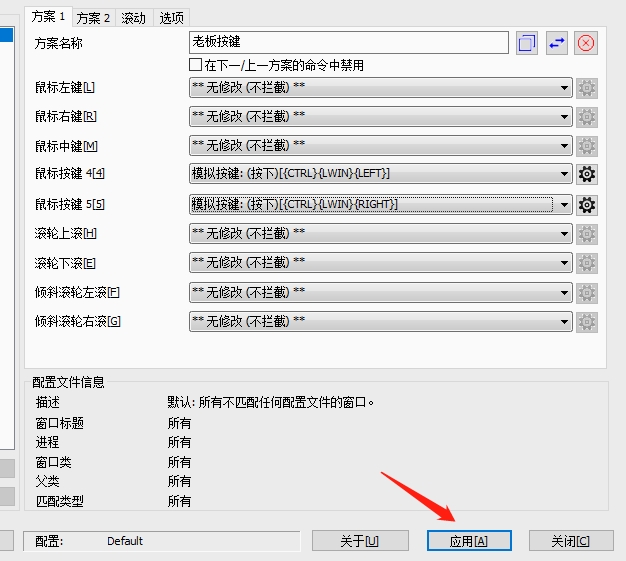Click the red circle X reset icon
Screen dimensions: 626x561
coord(586,43)
